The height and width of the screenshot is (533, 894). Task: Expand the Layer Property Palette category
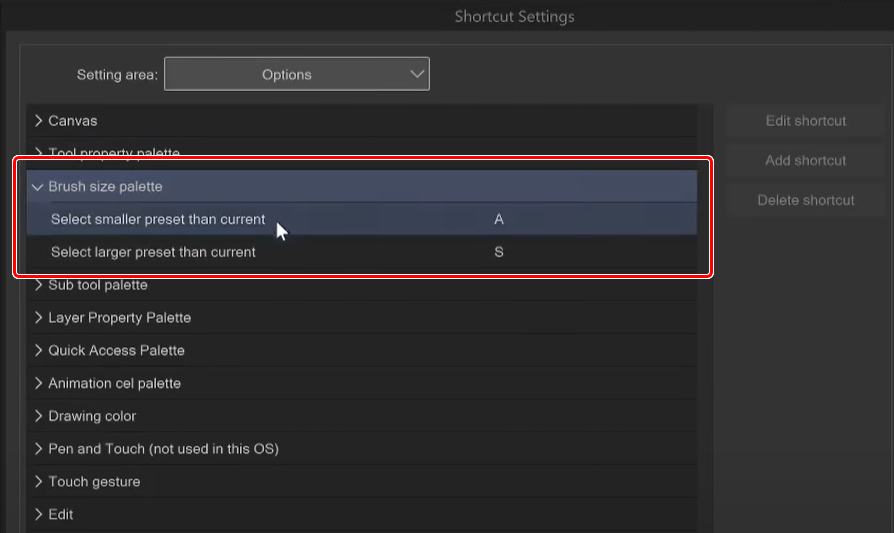(38, 318)
